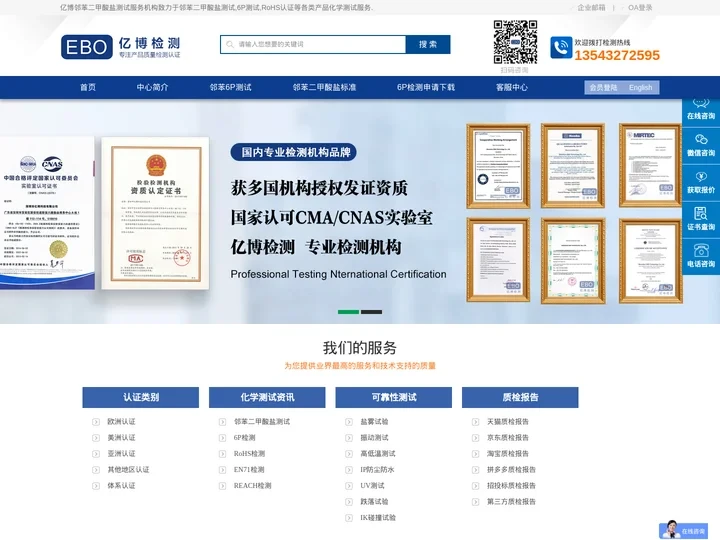Select the second dark carousel indicator

tap(371, 312)
